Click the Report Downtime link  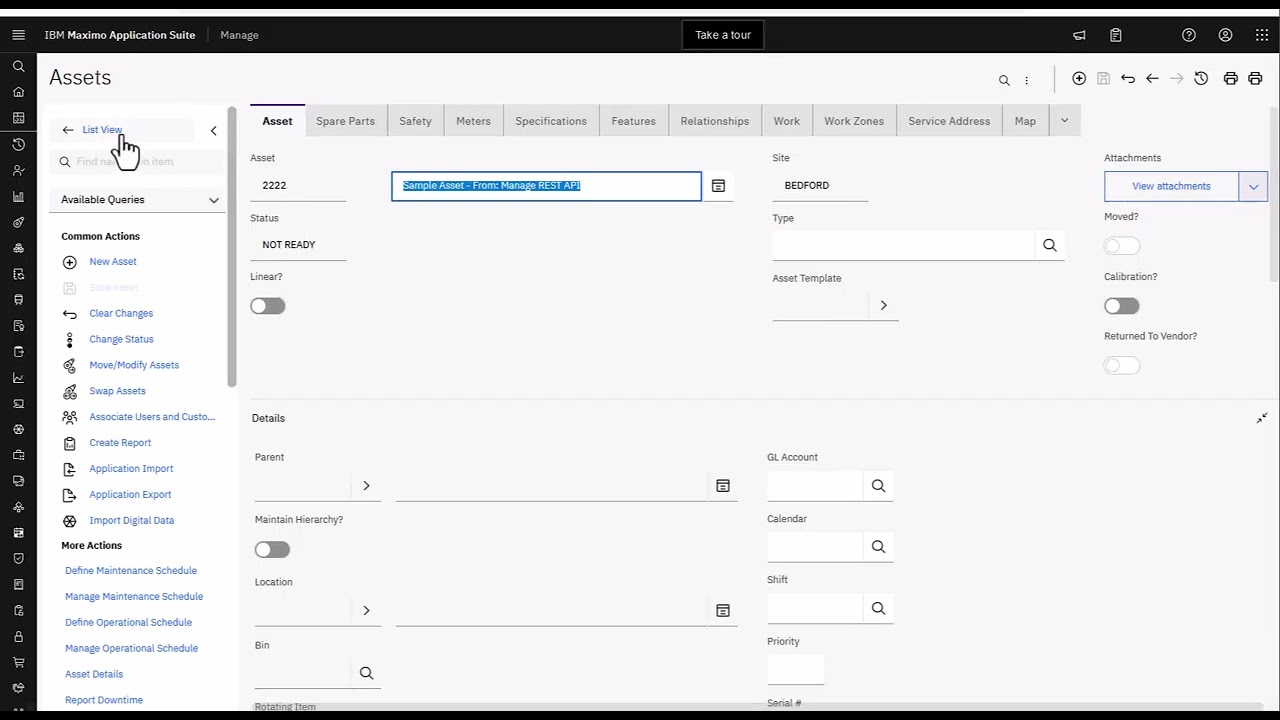pyautogui.click(x=104, y=701)
